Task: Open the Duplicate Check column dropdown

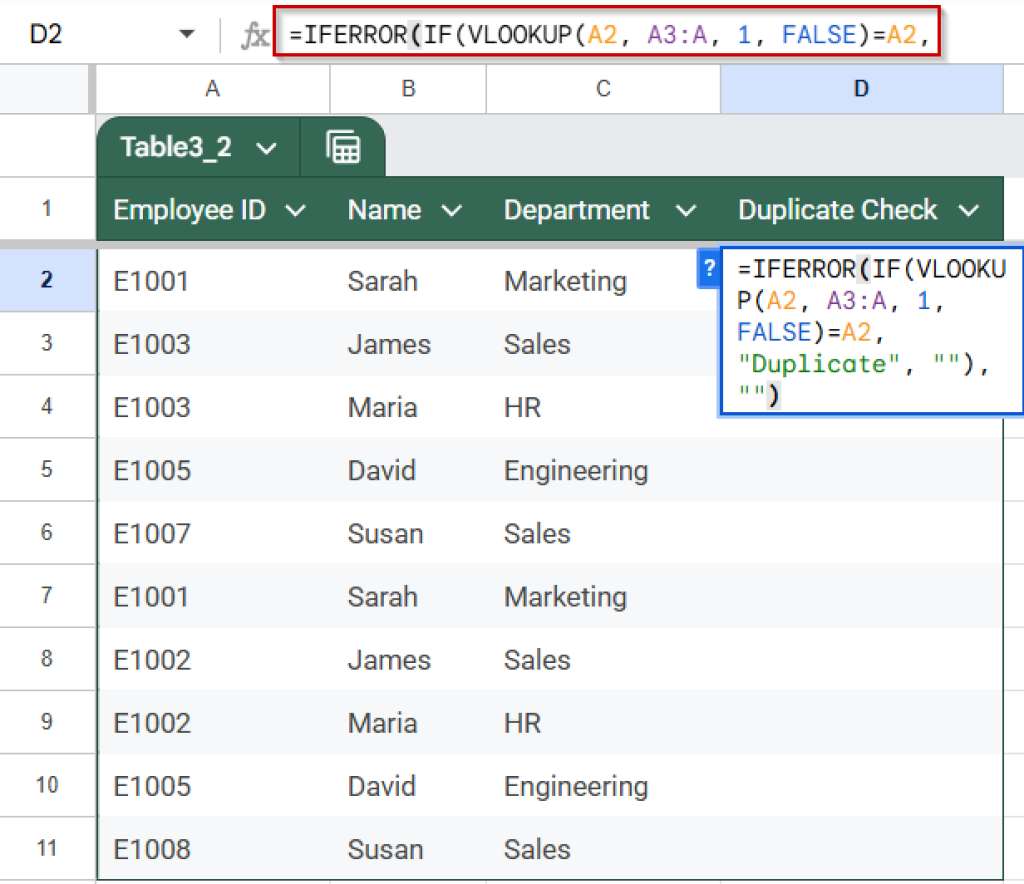Action: [968, 210]
